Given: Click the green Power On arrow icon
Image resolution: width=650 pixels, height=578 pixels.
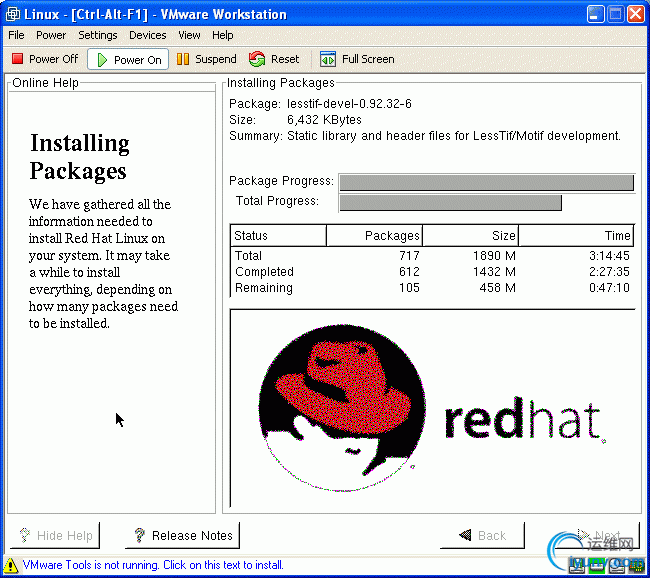Looking at the screenshot, I should [x=102, y=60].
